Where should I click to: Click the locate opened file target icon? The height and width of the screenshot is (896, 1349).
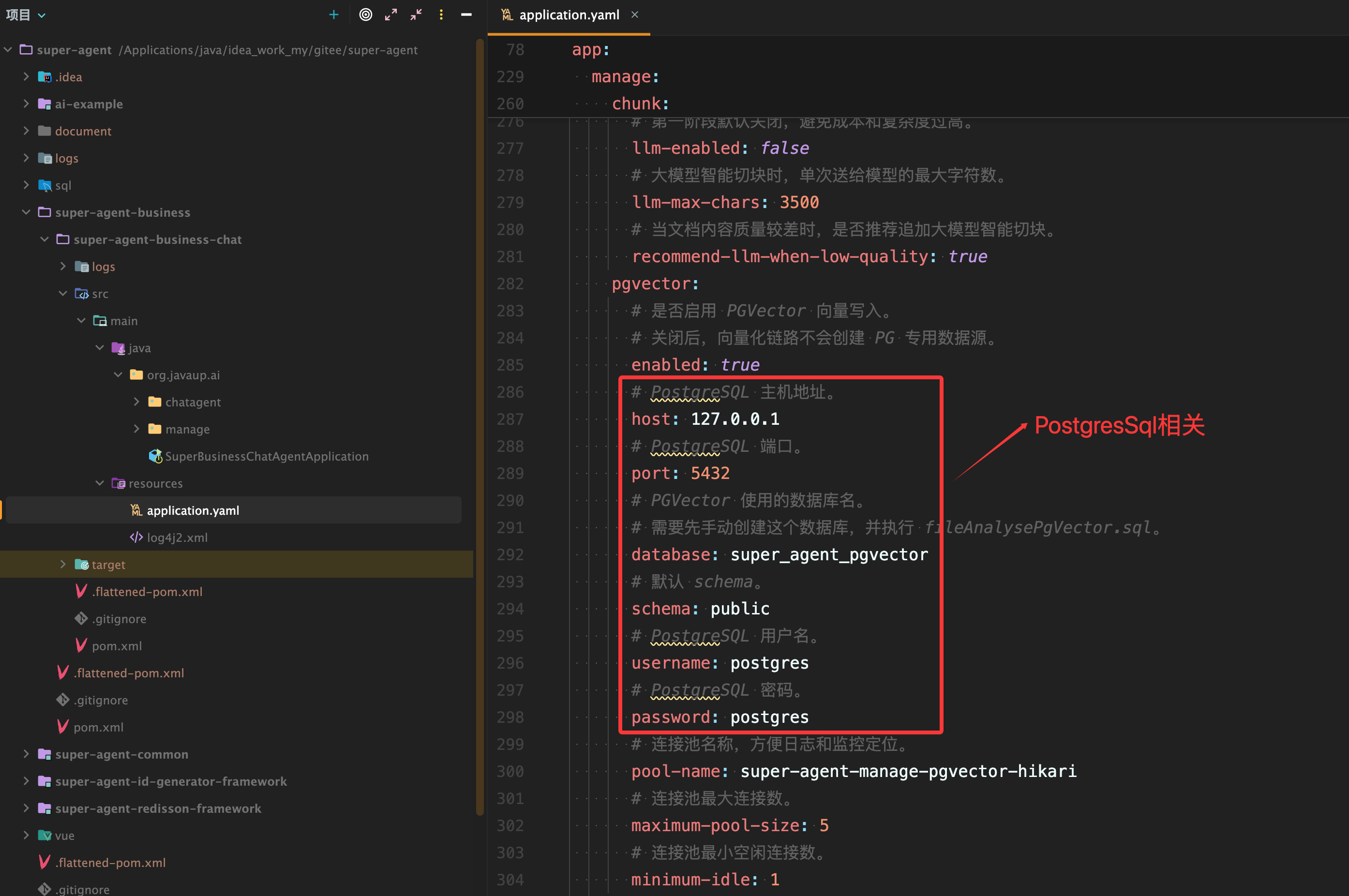[366, 15]
